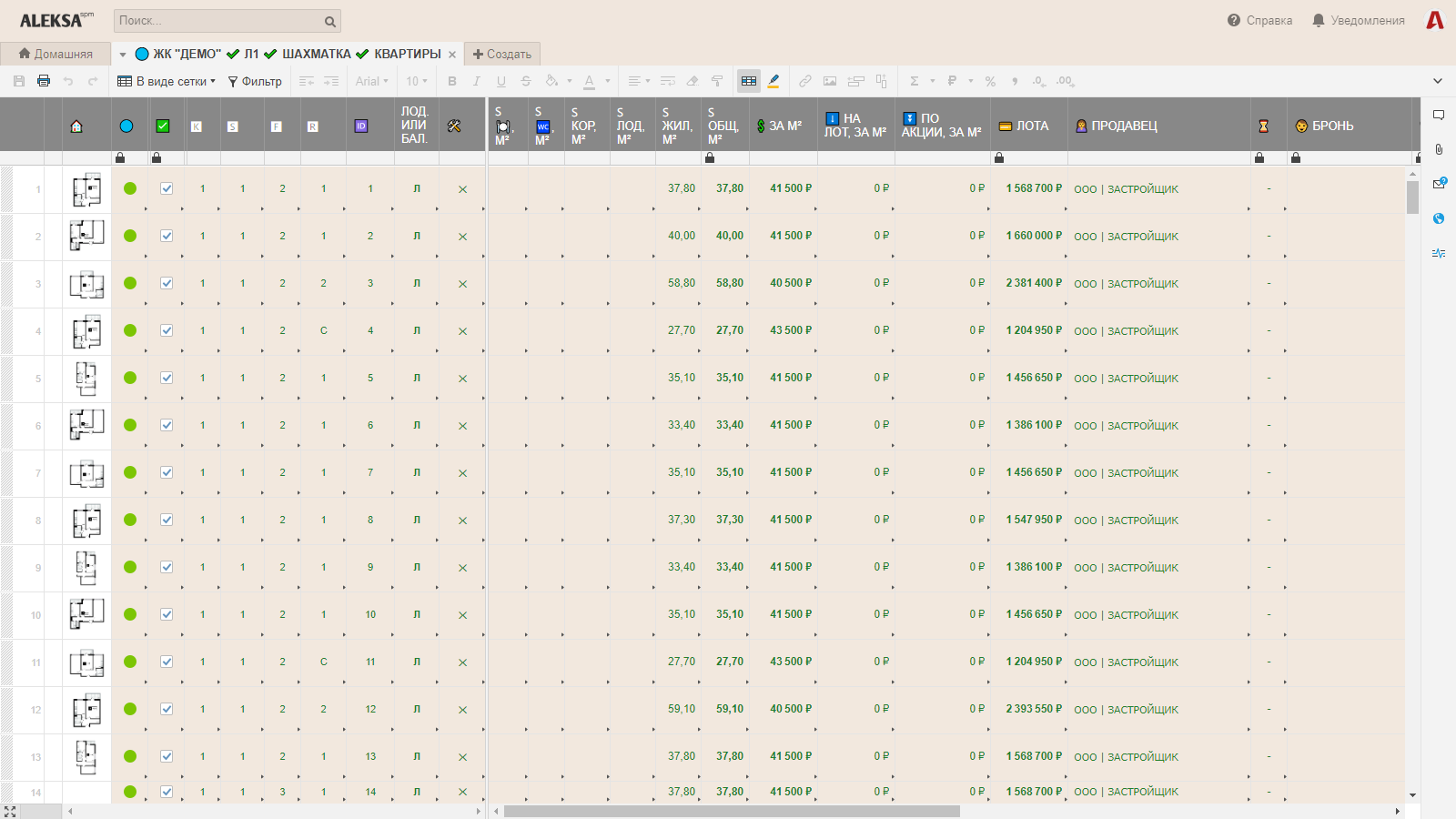Decrease indent in the toolbar
The width and height of the screenshot is (1456, 819).
point(307,81)
